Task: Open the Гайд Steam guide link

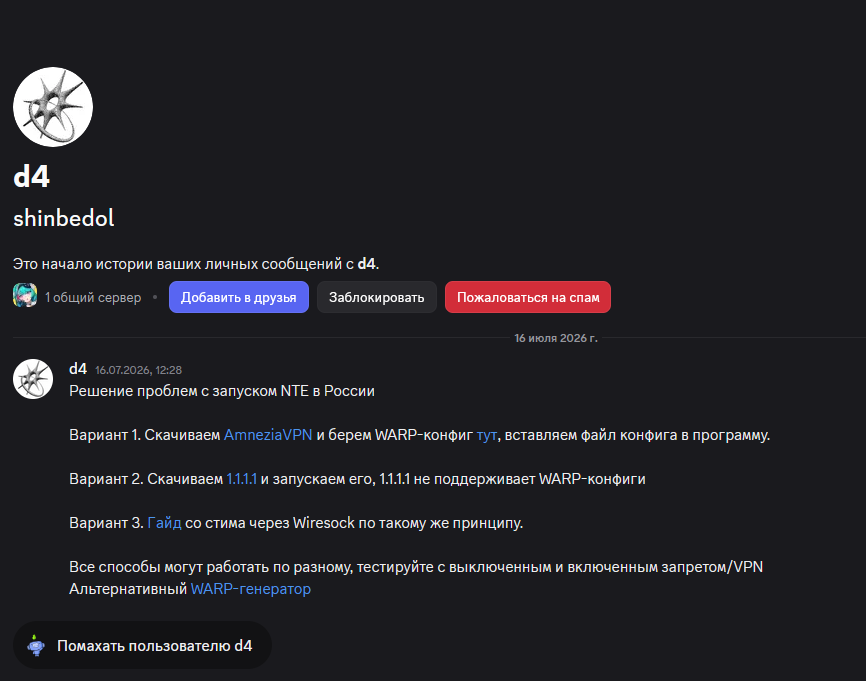Action: [x=164, y=523]
